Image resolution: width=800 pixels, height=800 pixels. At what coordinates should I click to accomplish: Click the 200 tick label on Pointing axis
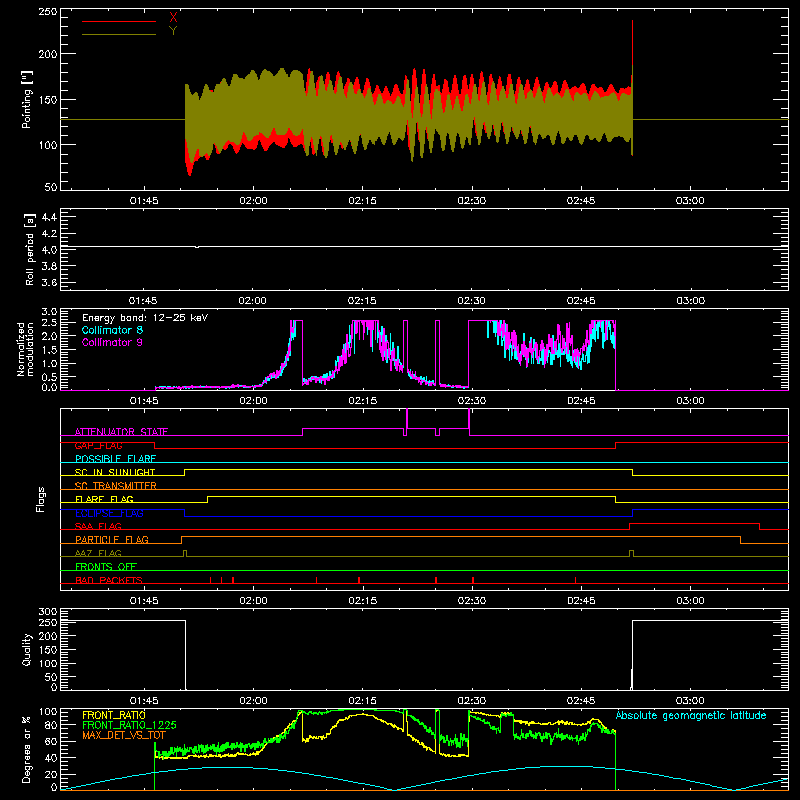48,54
